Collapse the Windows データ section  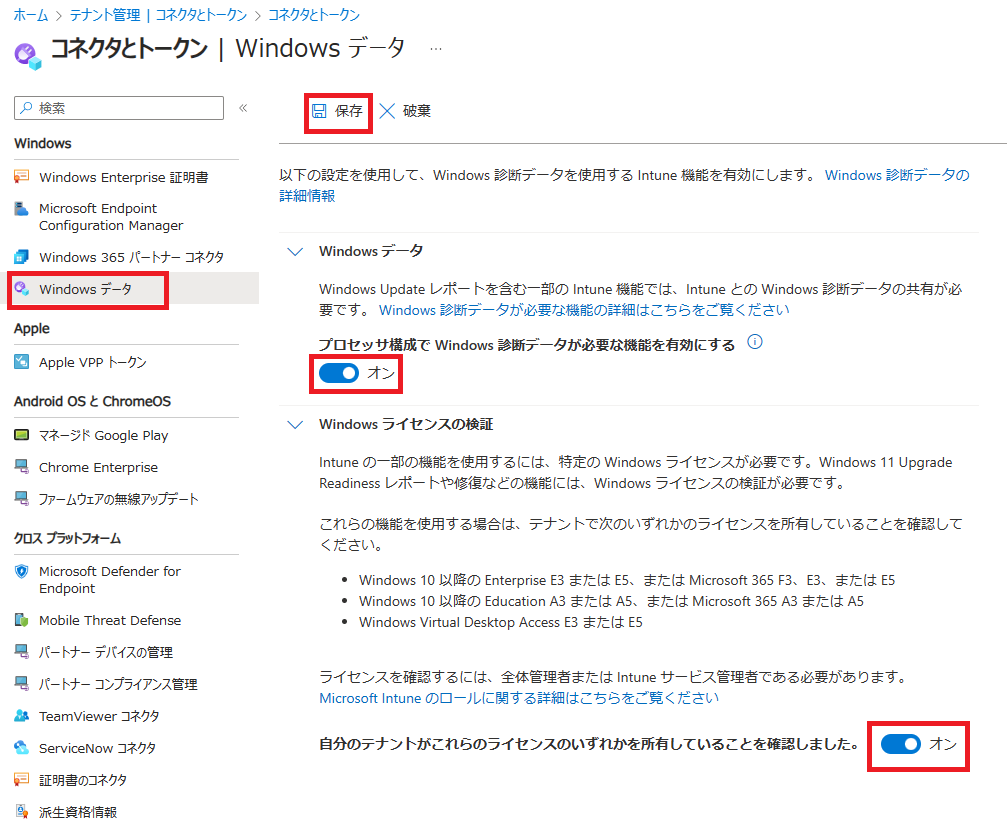(x=295, y=251)
